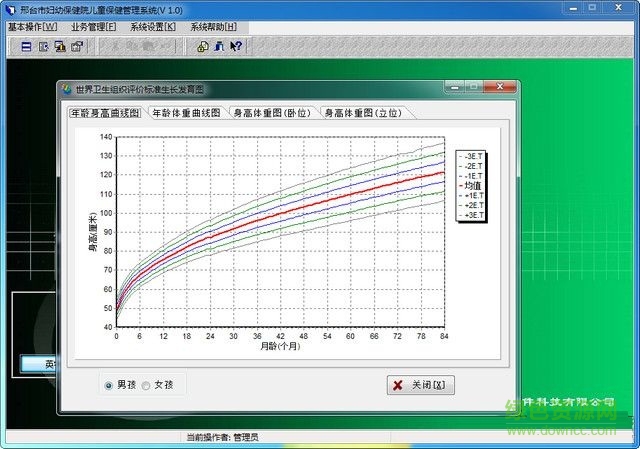Click the partly hidden blue button behind the dialog

(38, 364)
